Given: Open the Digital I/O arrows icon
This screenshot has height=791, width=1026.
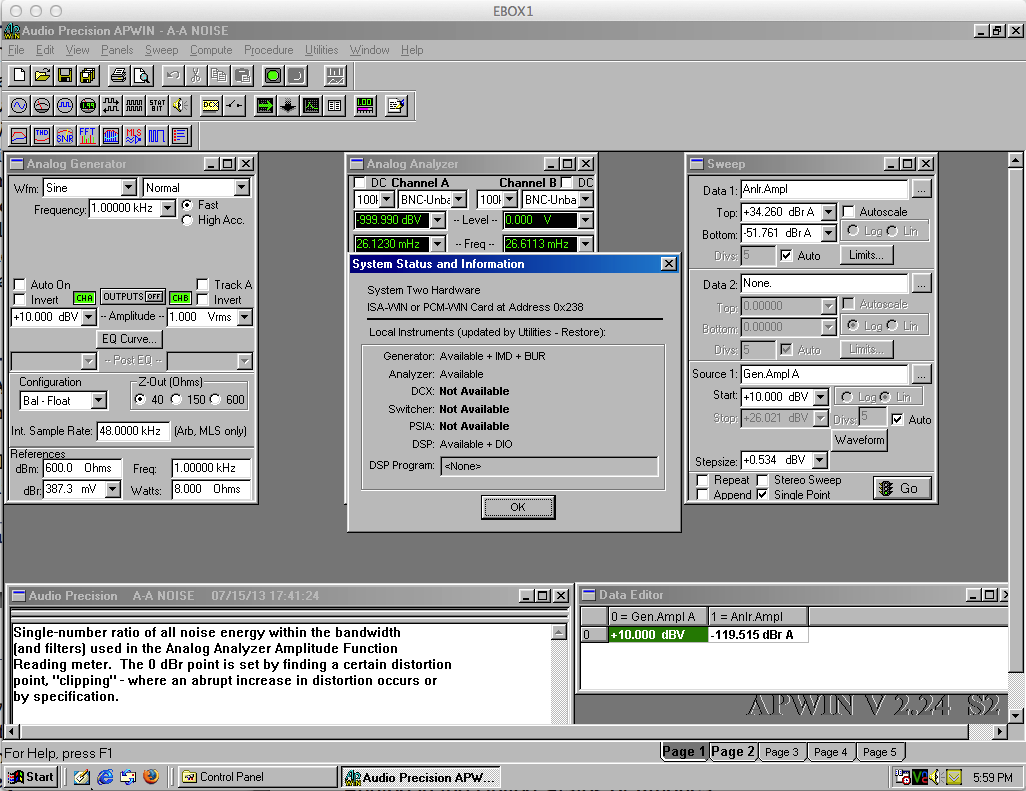Looking at the screenshot, I should pyautogui.click(x=111, y=105).
